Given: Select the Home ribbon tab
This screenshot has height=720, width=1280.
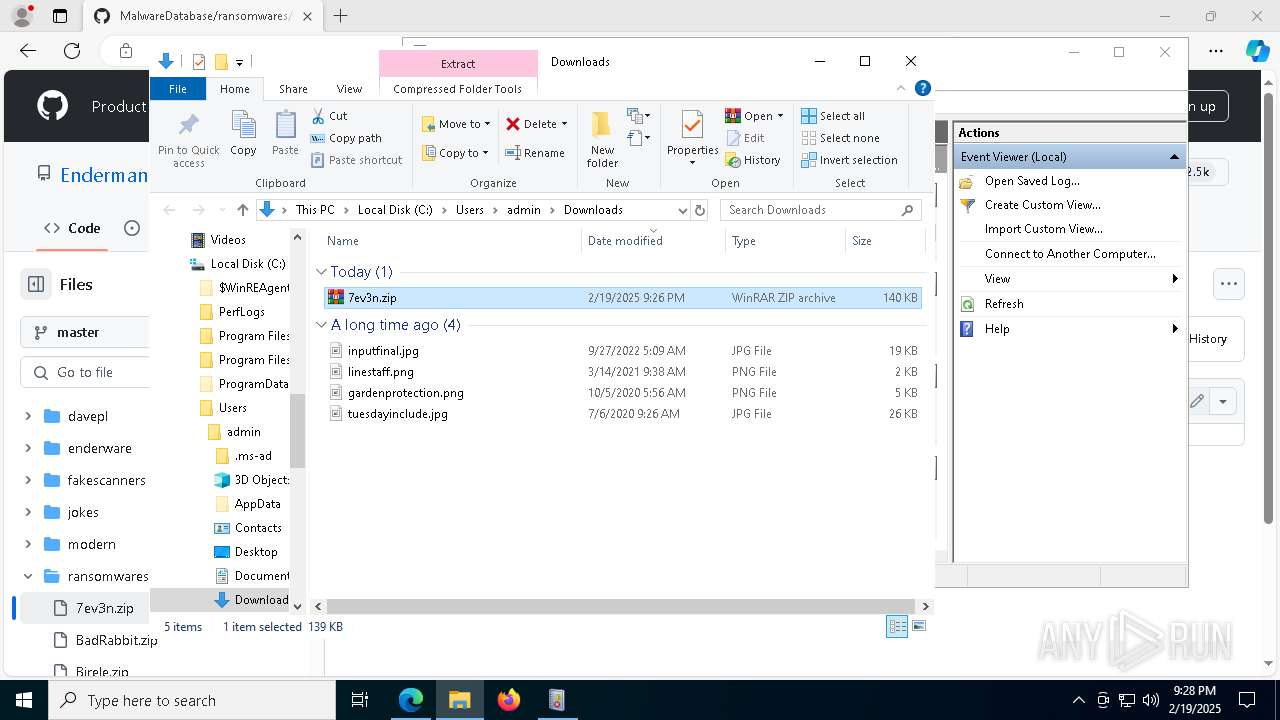Looking at the screenshot, I should [235, 89].
